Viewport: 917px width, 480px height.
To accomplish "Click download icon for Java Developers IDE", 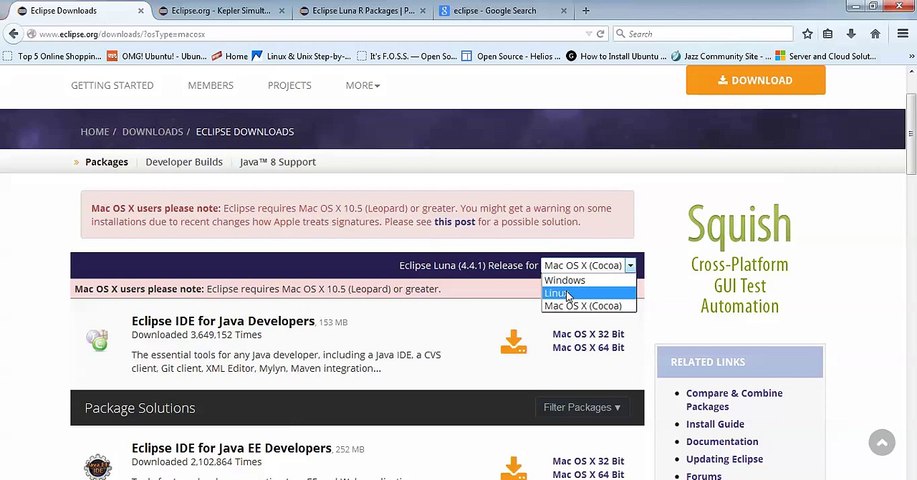I will (513, 341).
